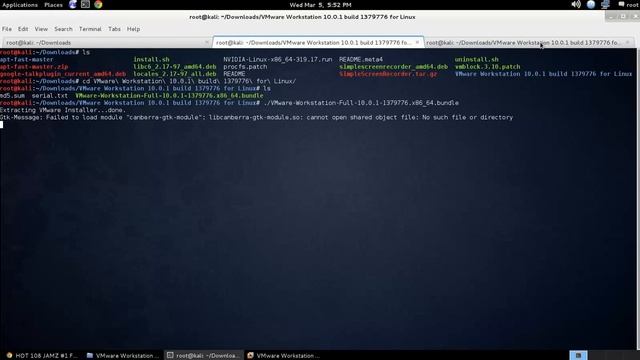Switch to root@kali terminal taskbar button

tap(203, 356)
